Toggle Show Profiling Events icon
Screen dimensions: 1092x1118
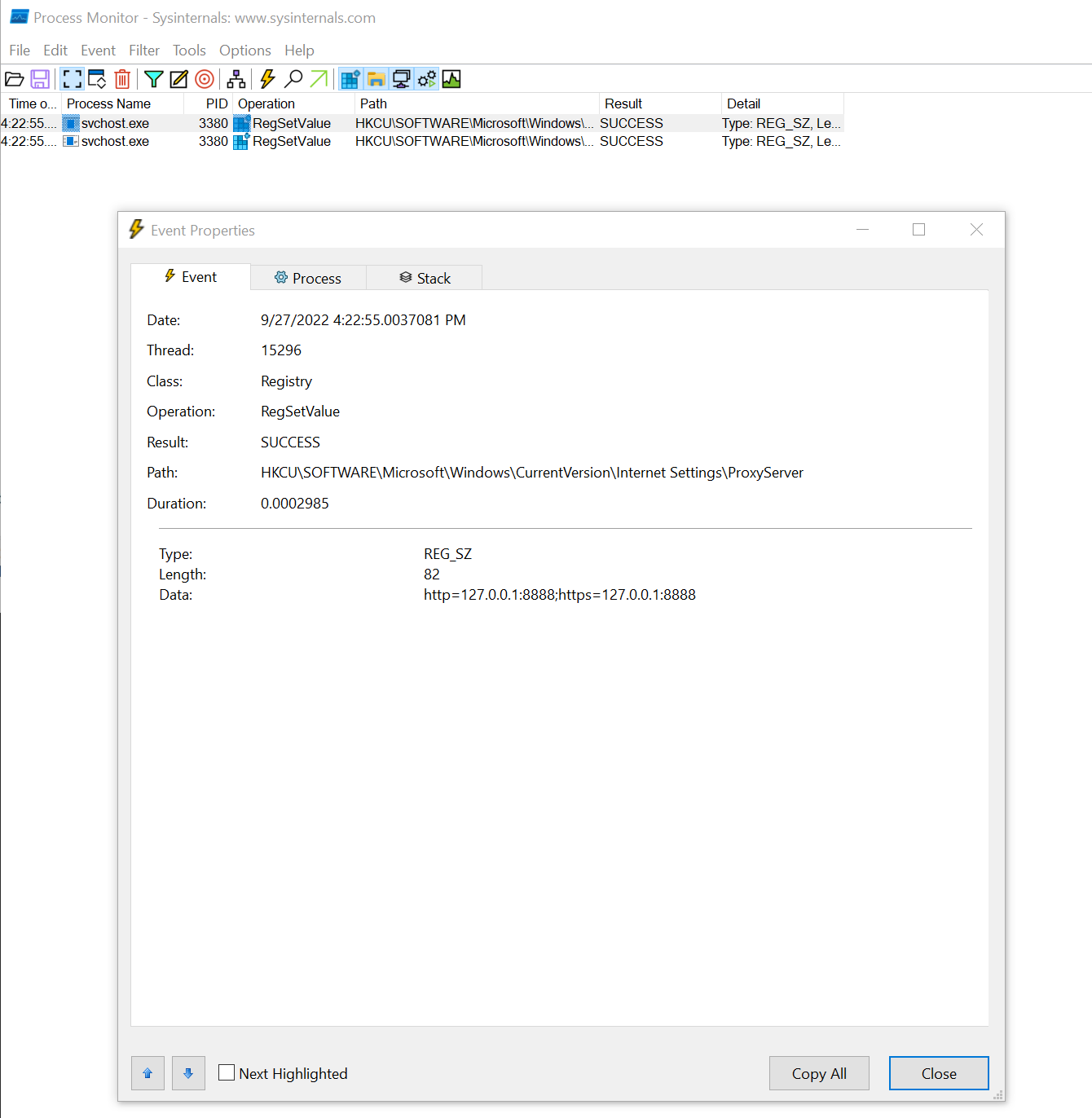(x=452, y=79)
